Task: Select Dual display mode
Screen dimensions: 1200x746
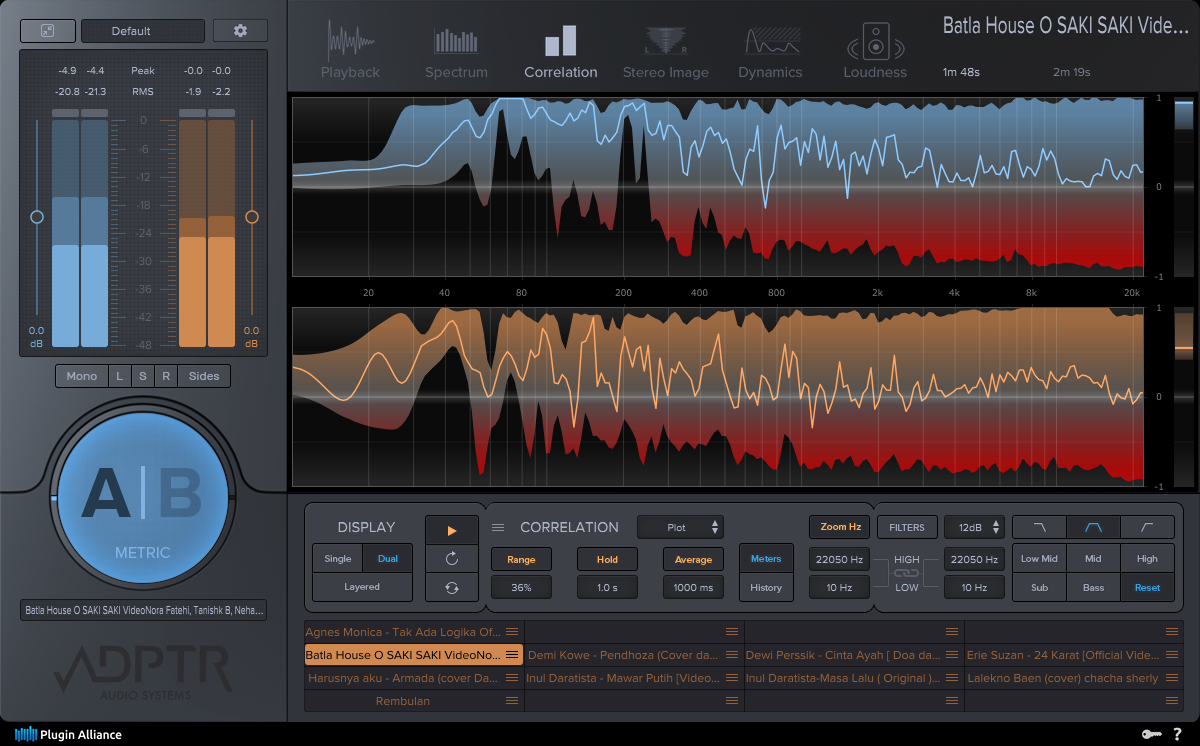Action: tap(388, 559)
